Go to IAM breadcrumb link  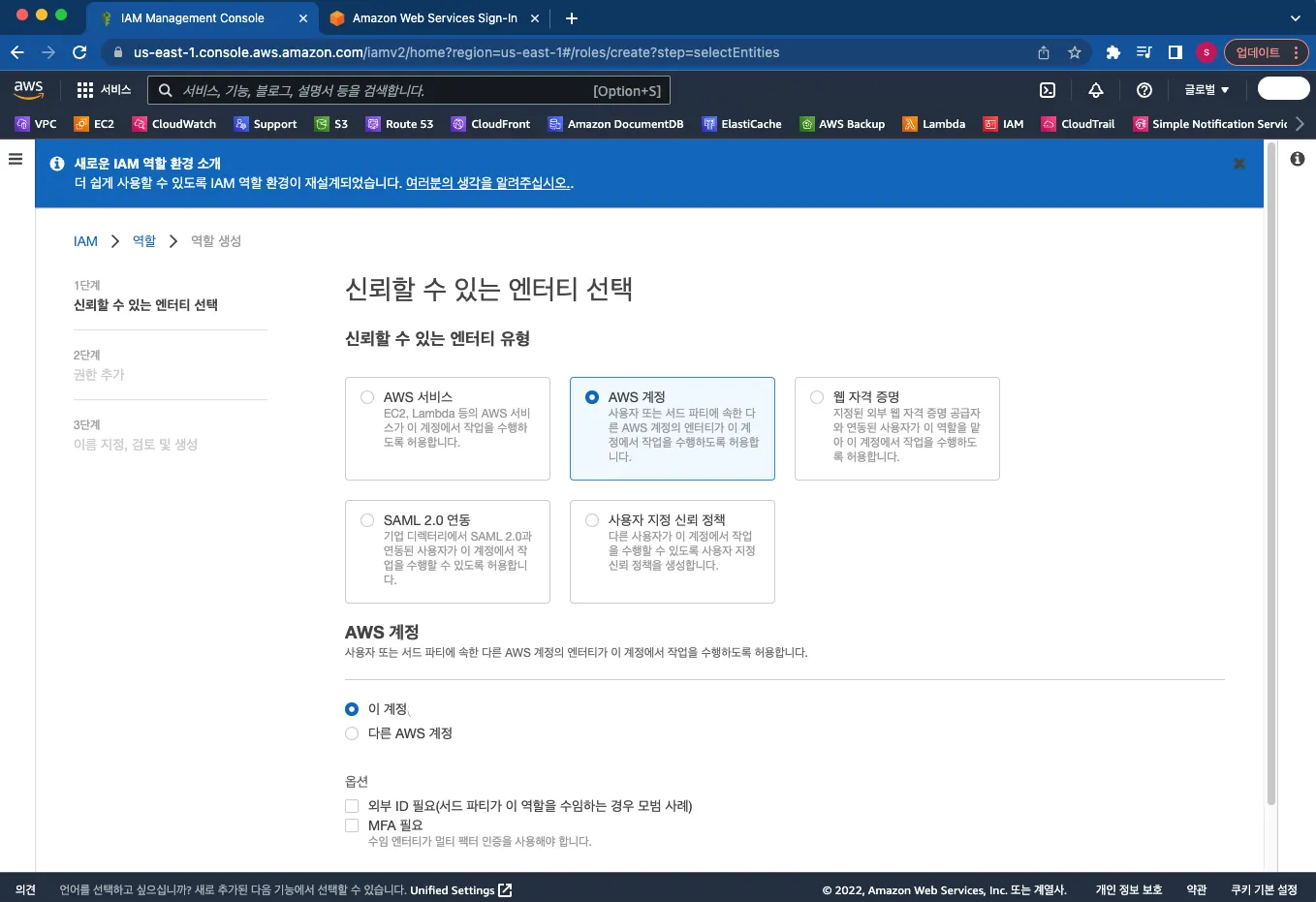[85, 241]
